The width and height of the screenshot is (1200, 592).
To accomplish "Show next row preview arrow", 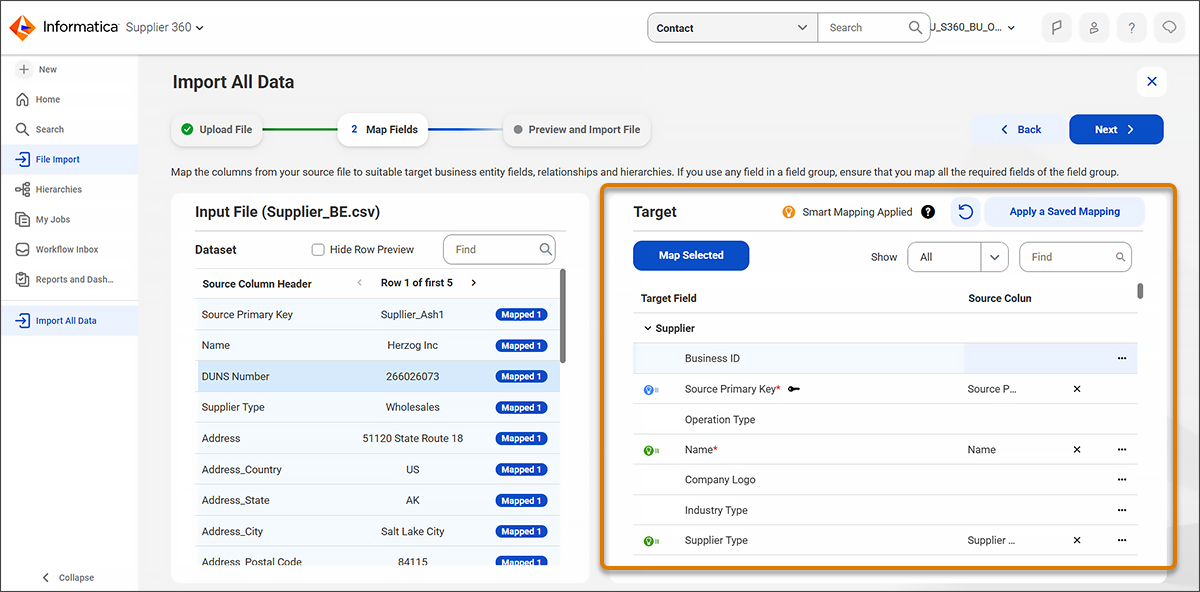I will tap(473, 283).
